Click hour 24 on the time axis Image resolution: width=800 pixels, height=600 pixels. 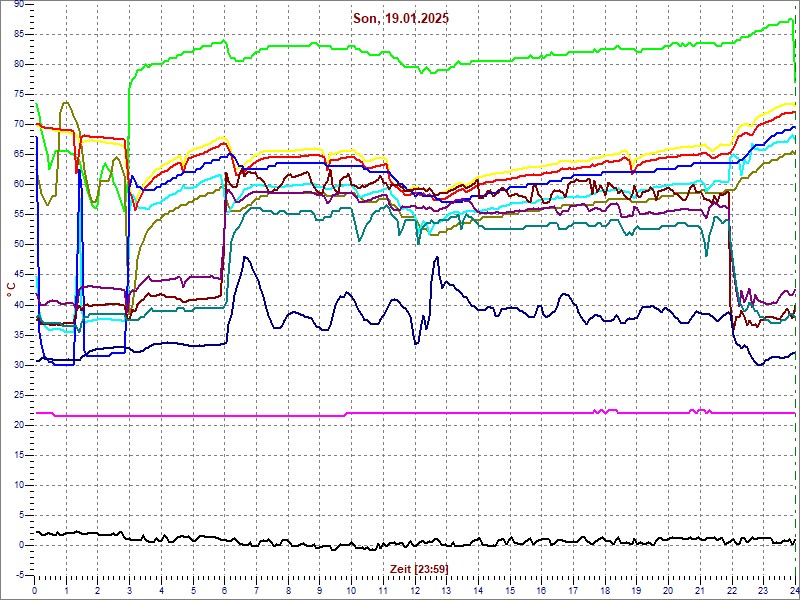(794, 589)
